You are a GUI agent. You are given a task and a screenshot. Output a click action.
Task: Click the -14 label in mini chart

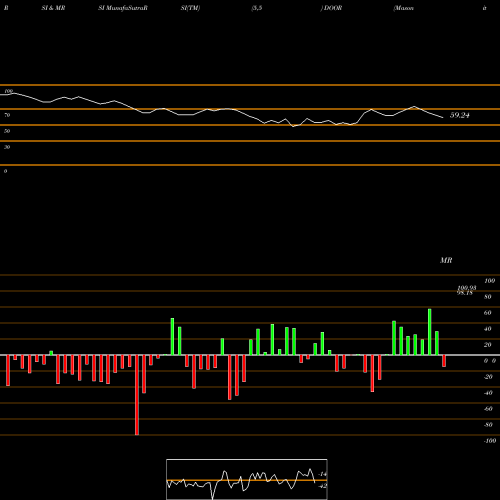click(x=322, y=474)
